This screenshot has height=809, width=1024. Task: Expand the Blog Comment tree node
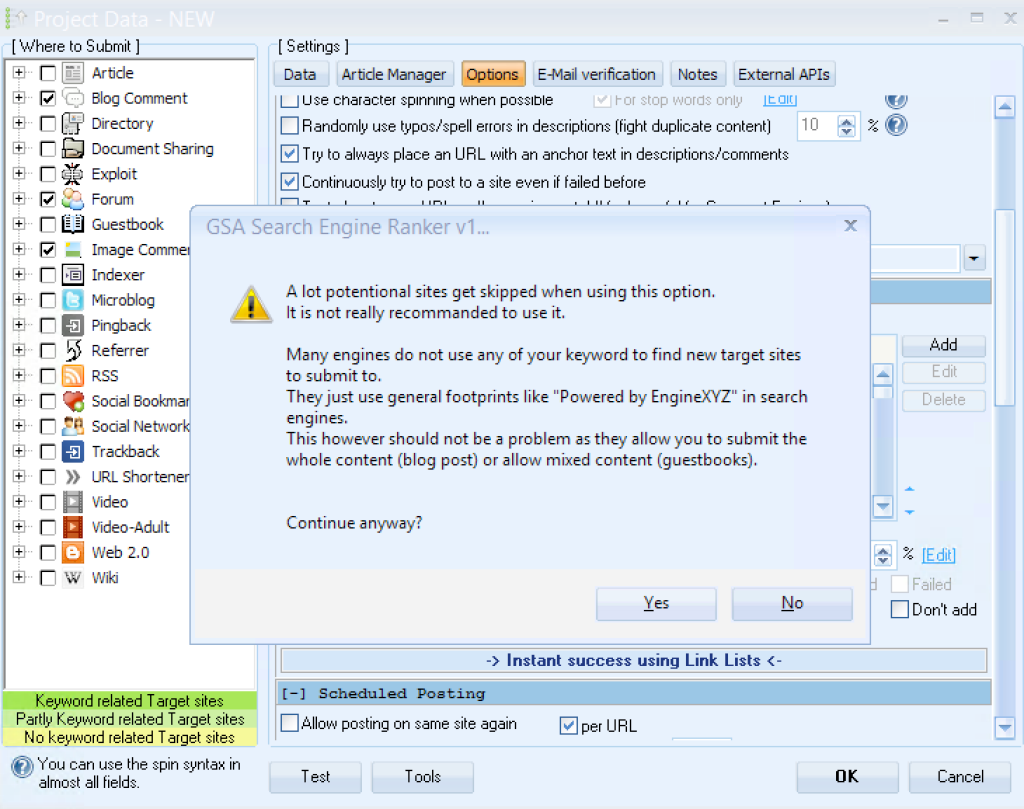click(19, 98)
